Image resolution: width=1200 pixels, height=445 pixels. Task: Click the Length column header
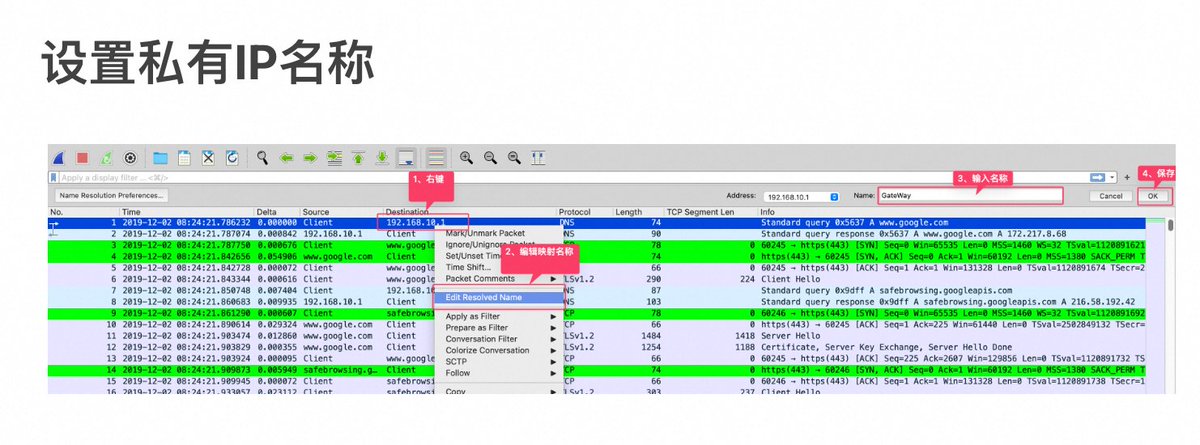tap(638, 212)
